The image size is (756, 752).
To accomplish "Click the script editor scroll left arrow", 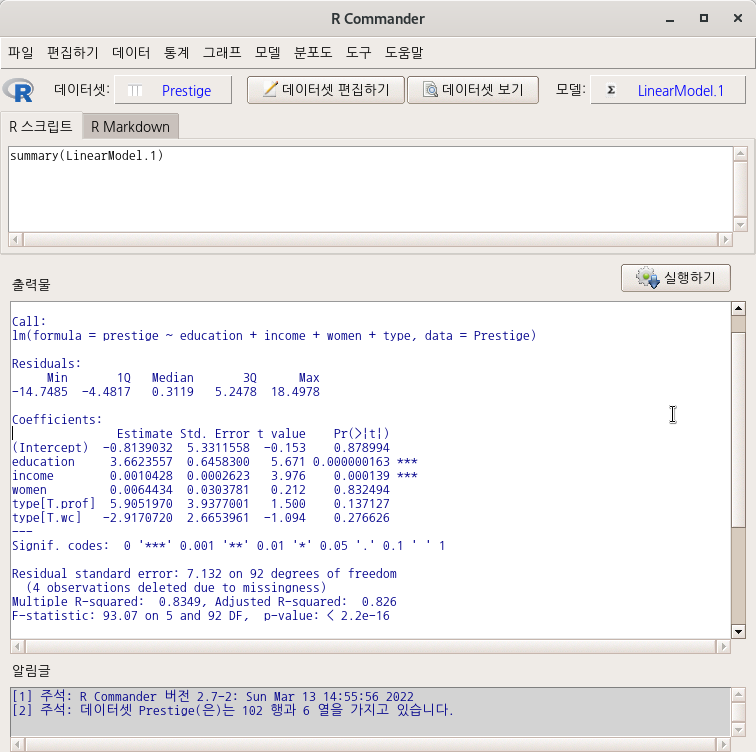I will [x=15, y=240].
